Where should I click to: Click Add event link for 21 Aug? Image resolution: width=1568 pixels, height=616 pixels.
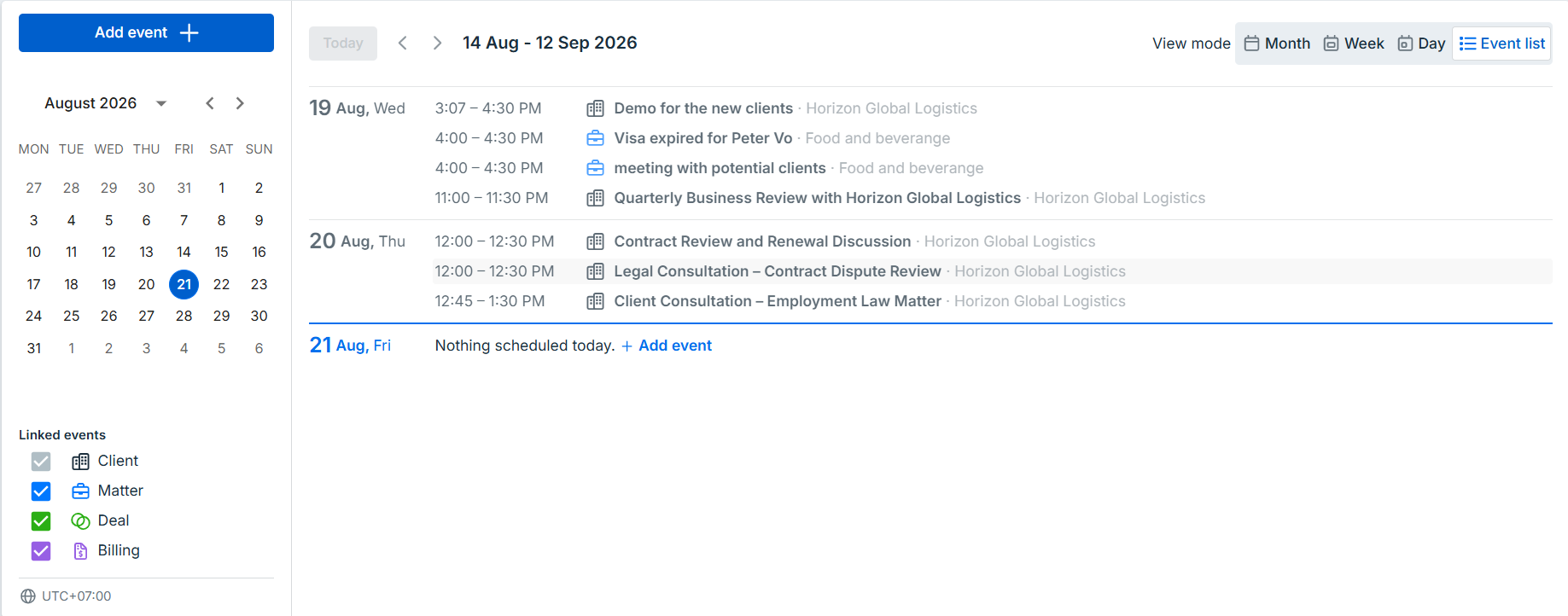coord(667,346)
